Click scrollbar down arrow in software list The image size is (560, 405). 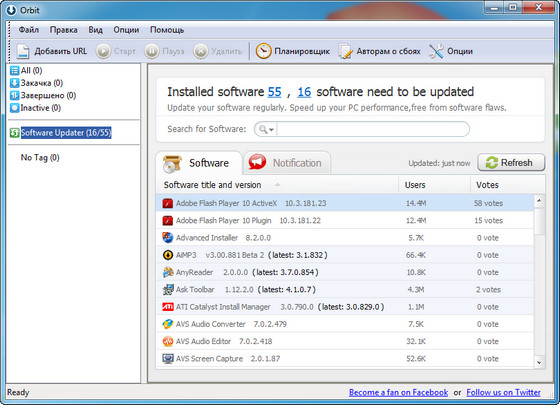539,362
